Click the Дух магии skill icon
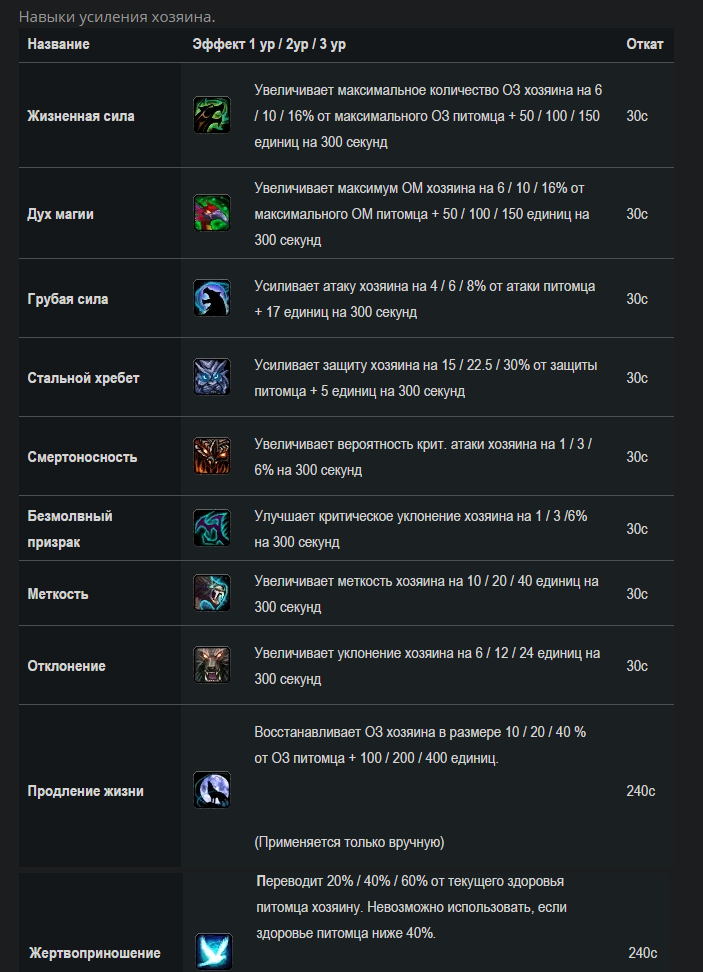703x972 pixels. point(212,213)
